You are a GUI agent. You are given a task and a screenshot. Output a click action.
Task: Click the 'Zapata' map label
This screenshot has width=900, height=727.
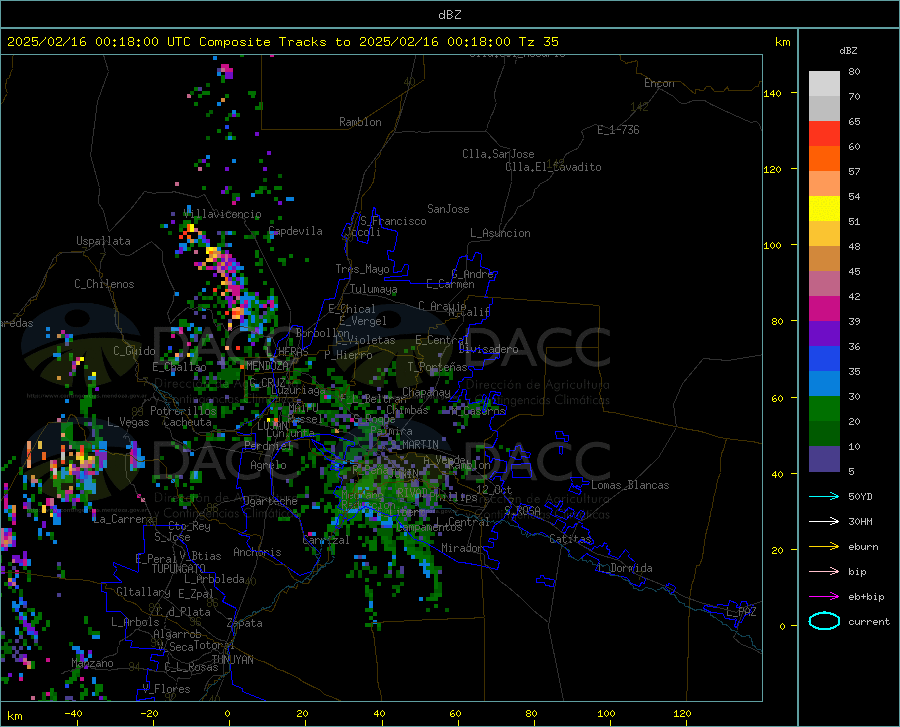tap(245, 623)
